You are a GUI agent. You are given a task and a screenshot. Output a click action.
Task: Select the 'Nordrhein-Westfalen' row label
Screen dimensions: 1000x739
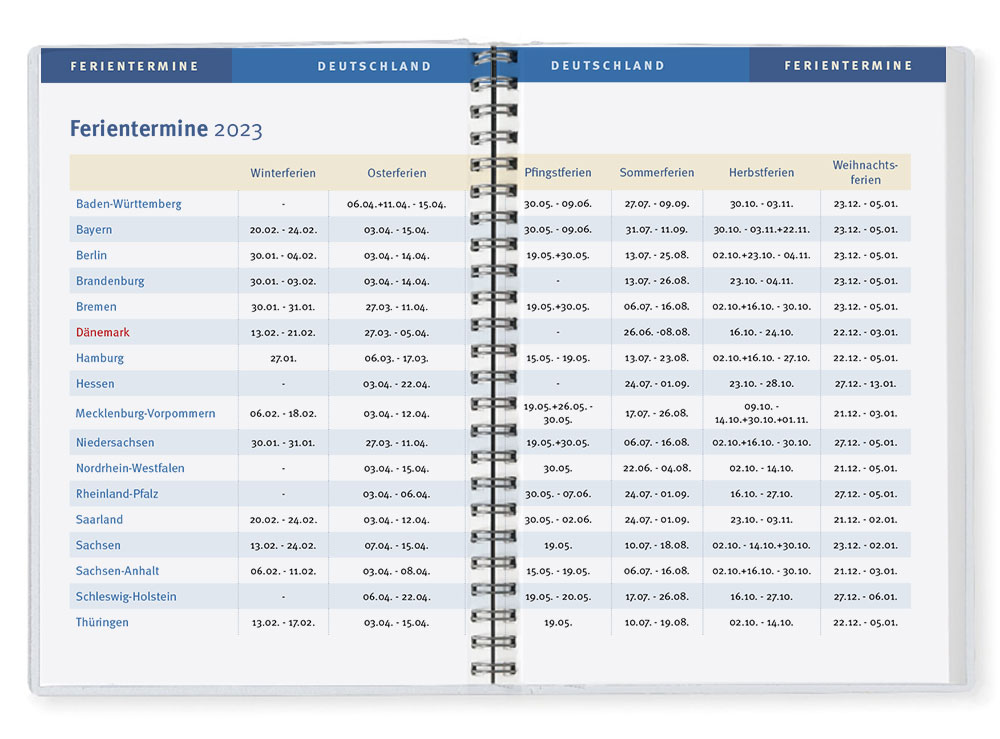point(130,468)
